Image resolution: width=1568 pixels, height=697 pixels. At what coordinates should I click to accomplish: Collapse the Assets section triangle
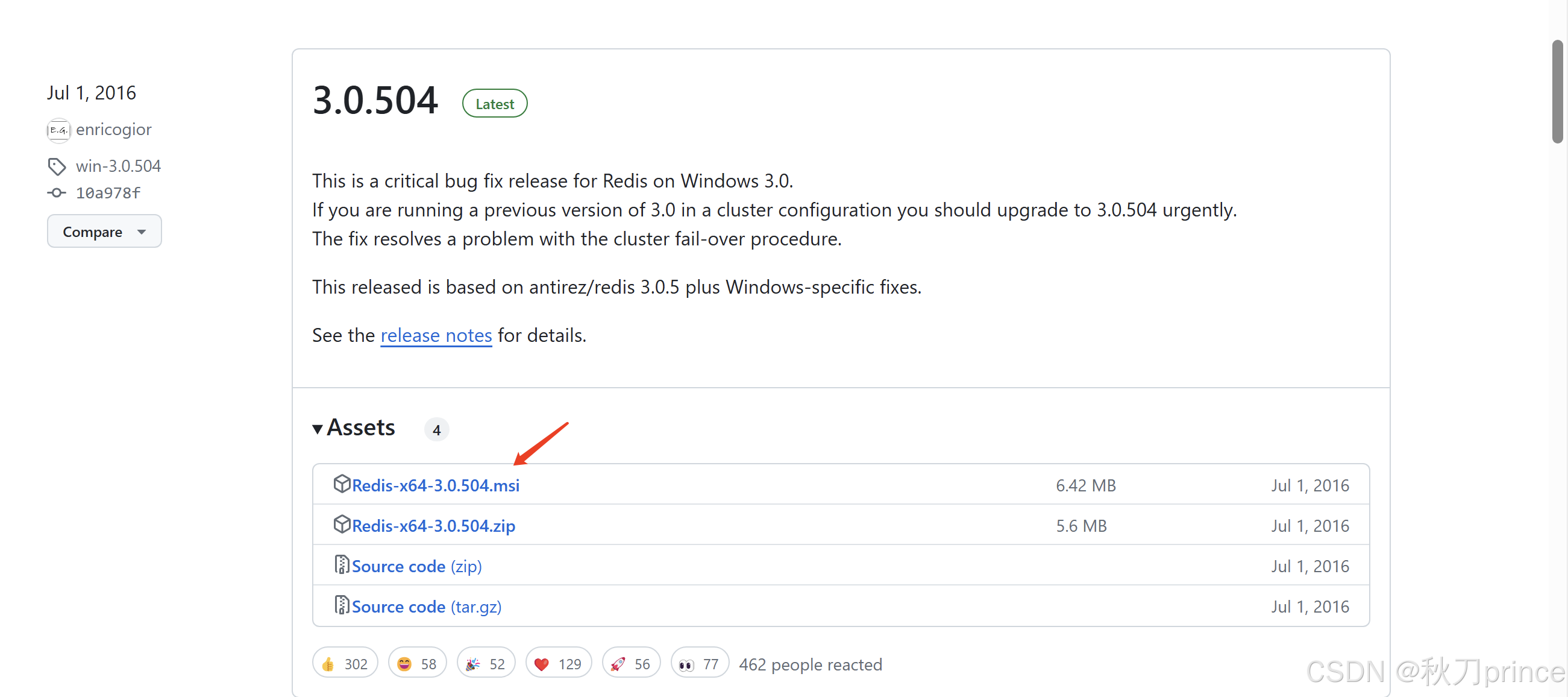point(318,429)
